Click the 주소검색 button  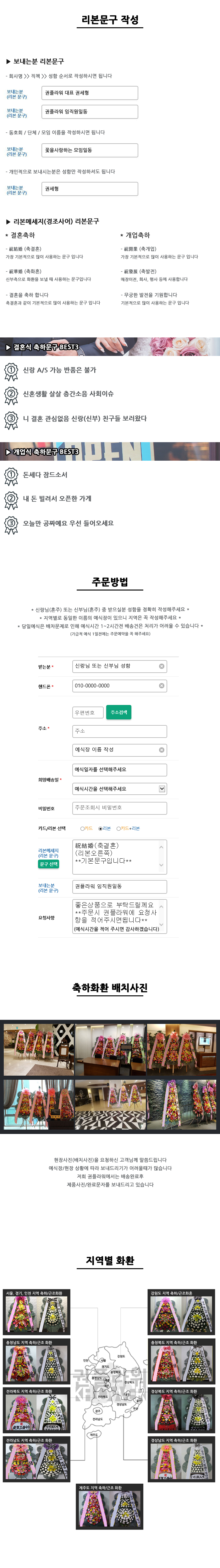coord(119,712)
